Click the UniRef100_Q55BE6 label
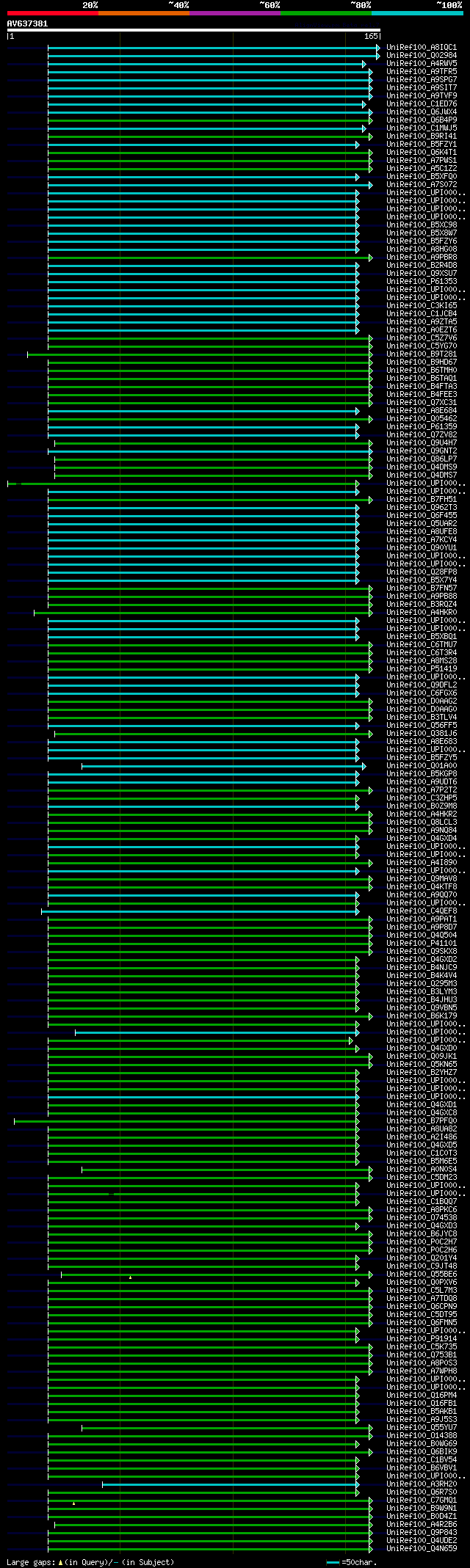The width and height of the screenshot is (470, 1568). click(422, 1274)
